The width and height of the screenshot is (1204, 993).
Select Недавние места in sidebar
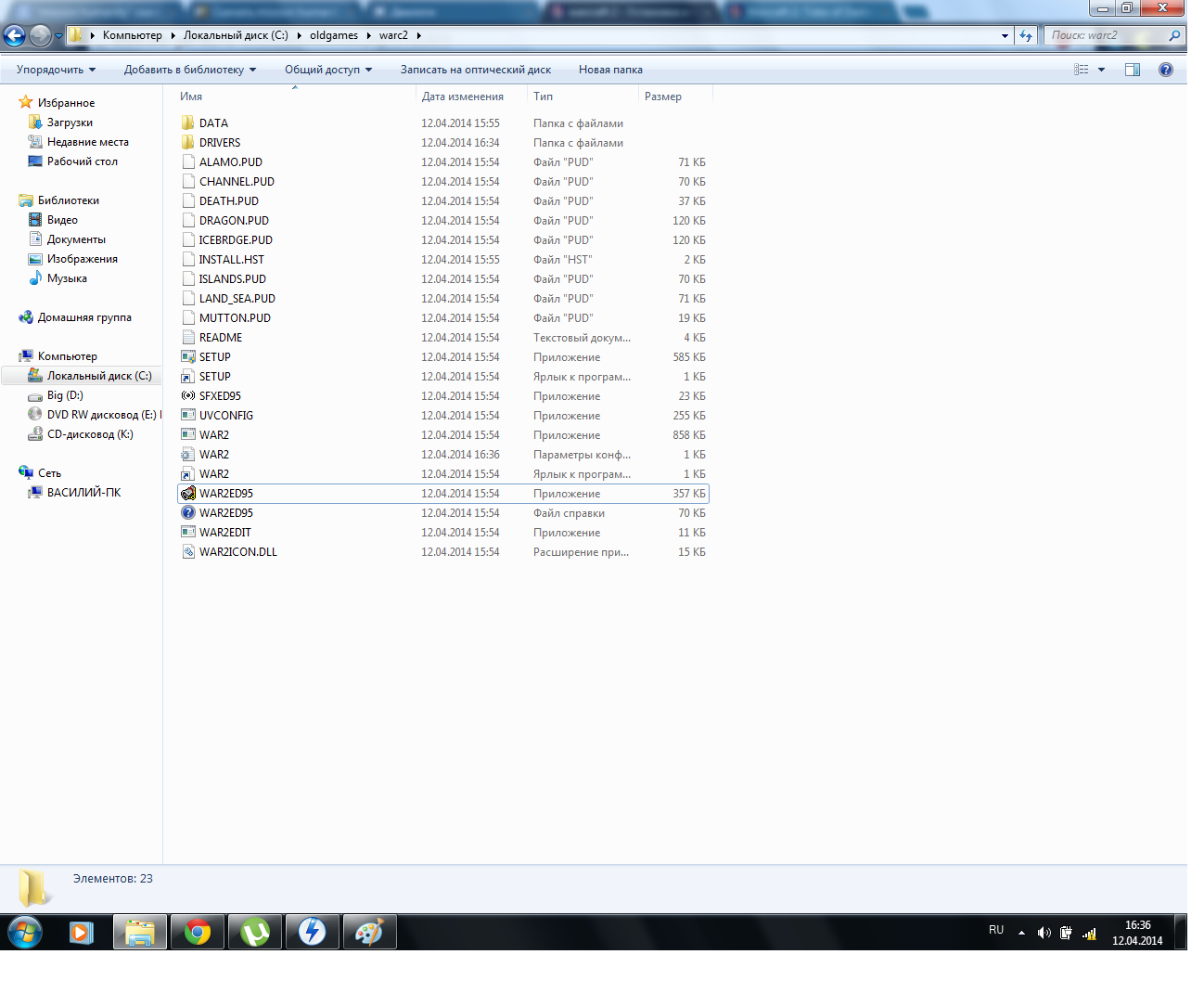pos(88,142)
